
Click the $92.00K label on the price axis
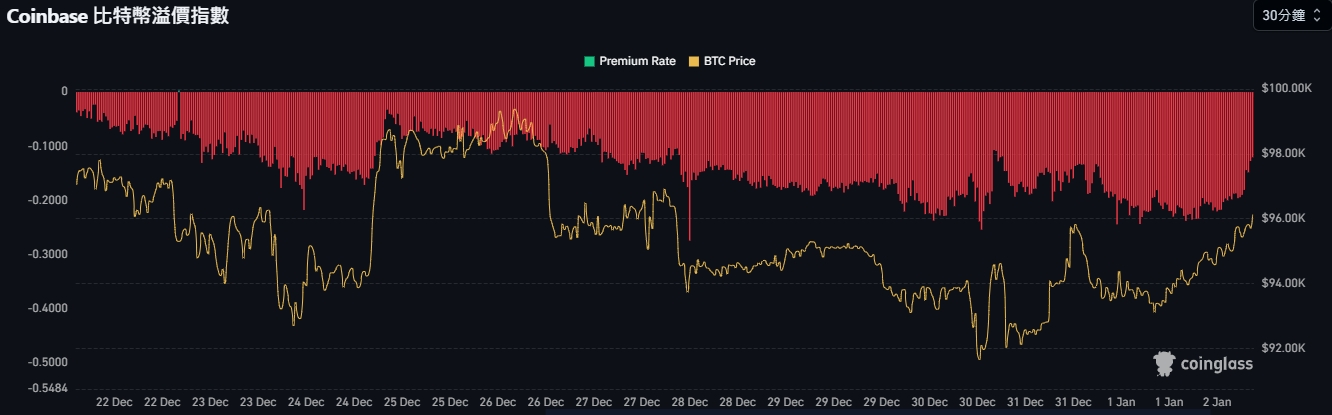tap(1284, 349)
